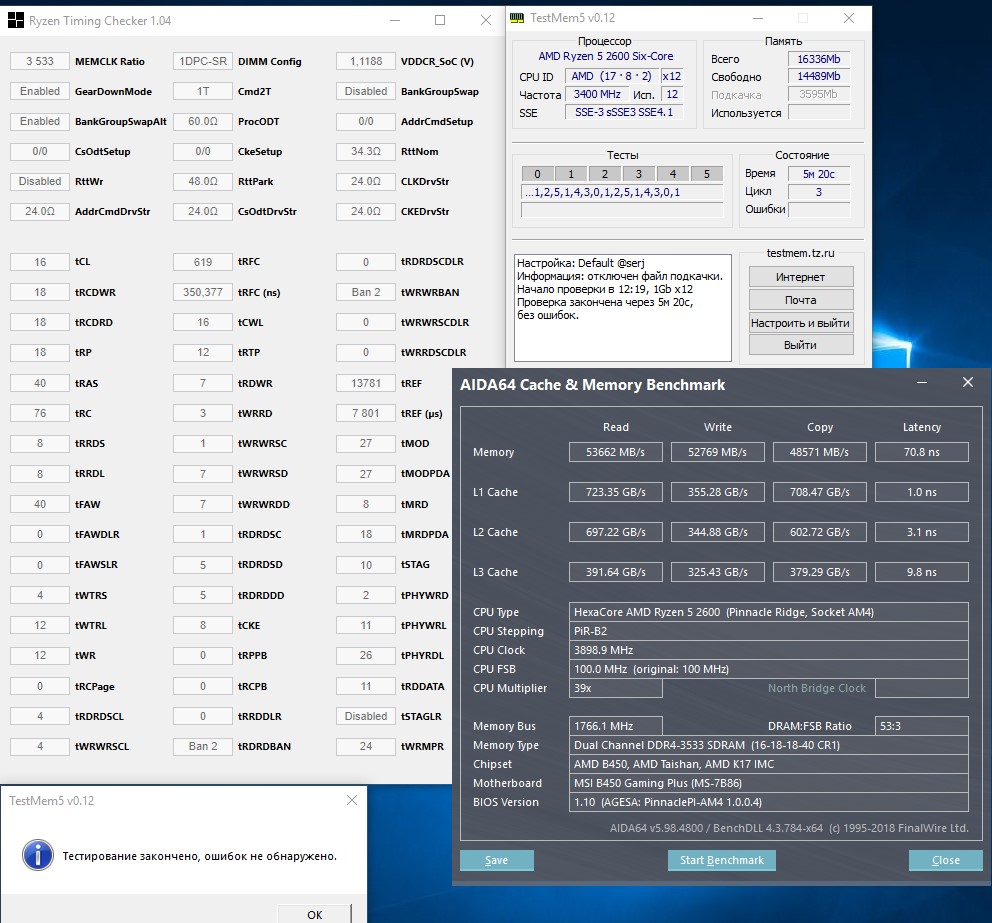This screenshot has height=923, width=992.
Task: Click the Memory Type DDR4-3533 field
Action: point(769,745)
